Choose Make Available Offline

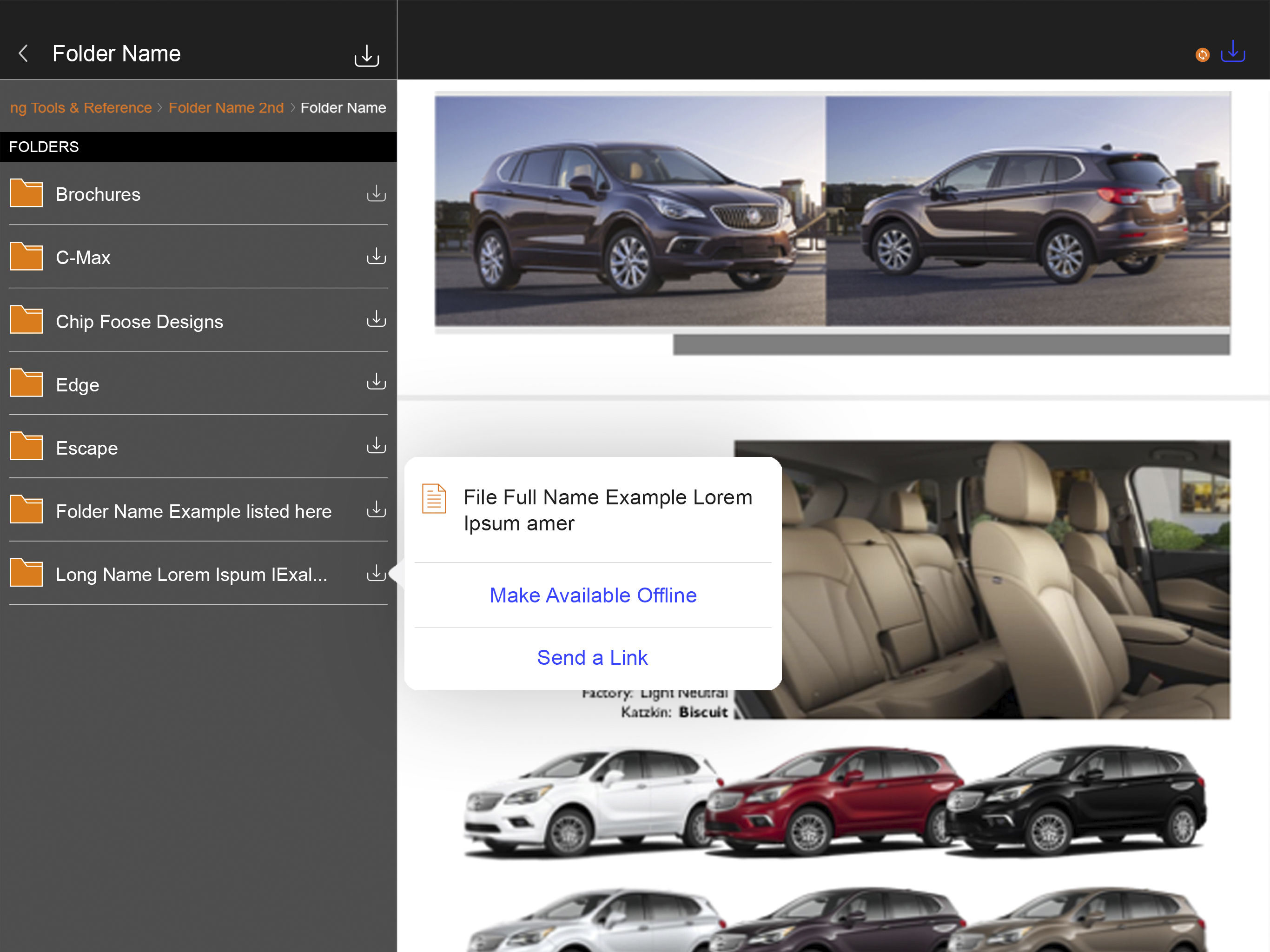(593, 595)
